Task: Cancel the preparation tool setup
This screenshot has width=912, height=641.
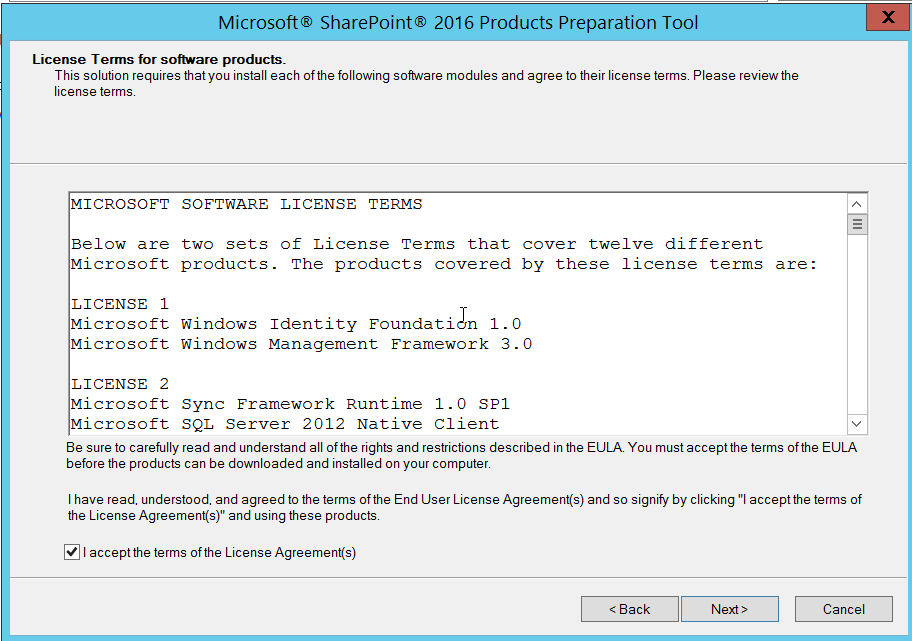Action: coord(843,609)
